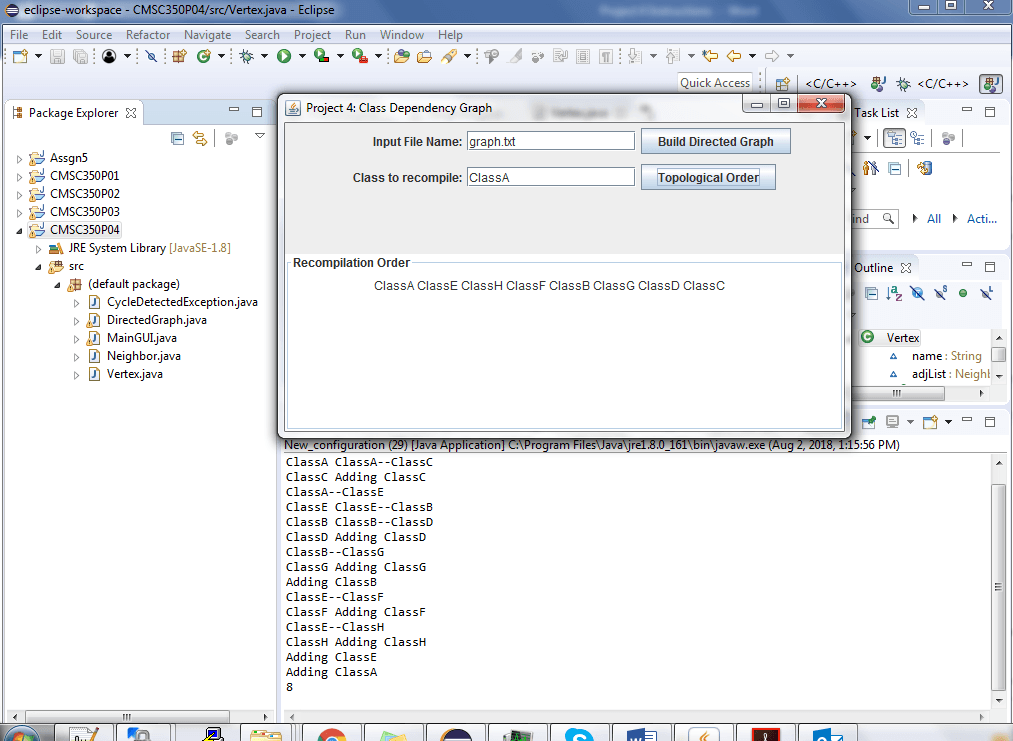Select the active Java perspective button
This screenshot has height=741, width=1013.
[990, 83]
